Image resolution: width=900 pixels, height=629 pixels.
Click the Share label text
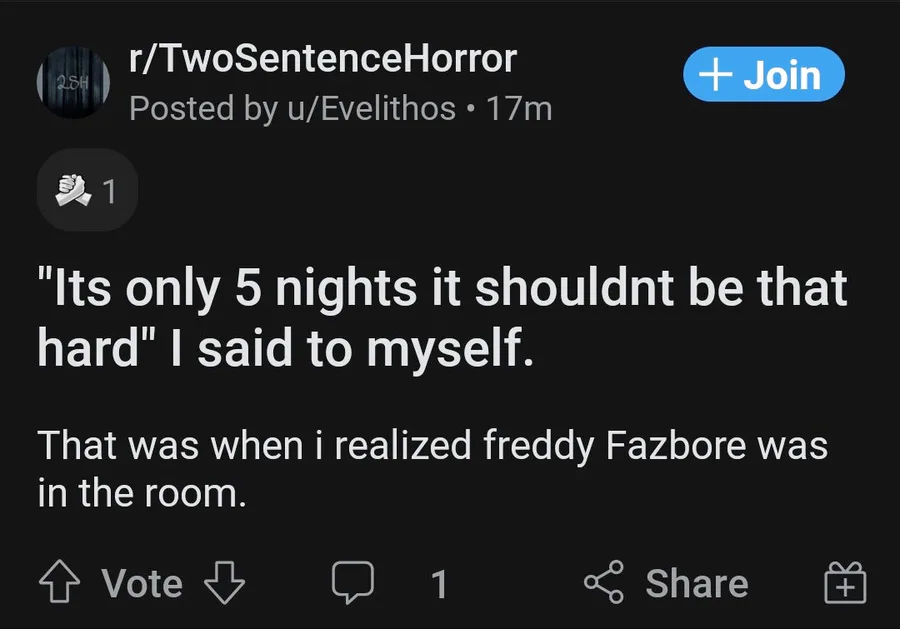click(x=697, y=583)
